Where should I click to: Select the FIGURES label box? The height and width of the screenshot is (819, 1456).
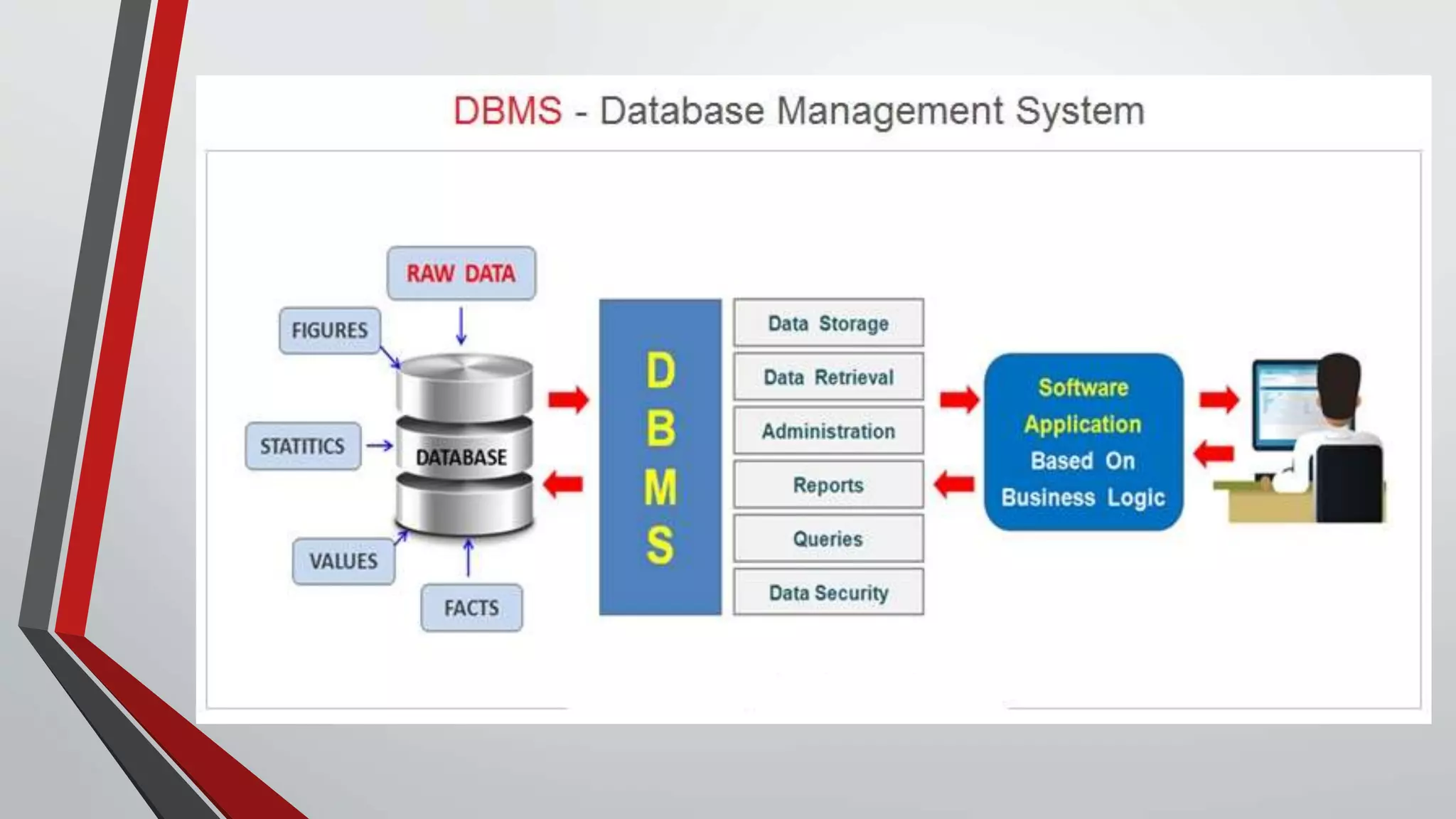(330, 331)
